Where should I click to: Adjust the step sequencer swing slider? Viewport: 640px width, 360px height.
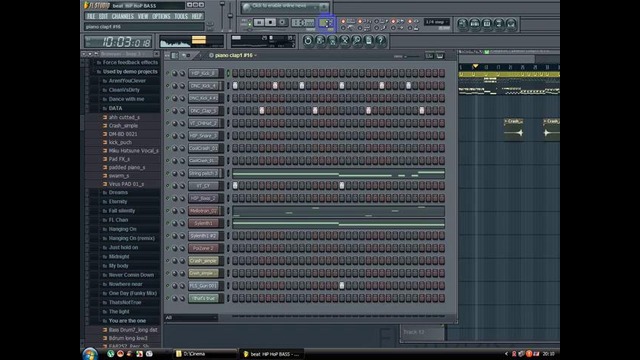coord(412,56)
